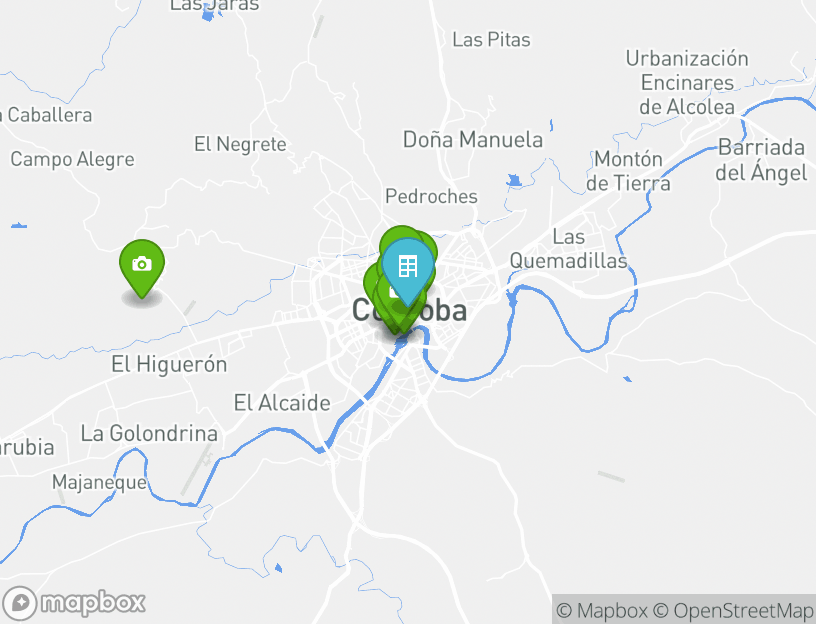Click the Mapbox compass logo icon
This screenshot has height=624, width=816.
pos(20,603)
